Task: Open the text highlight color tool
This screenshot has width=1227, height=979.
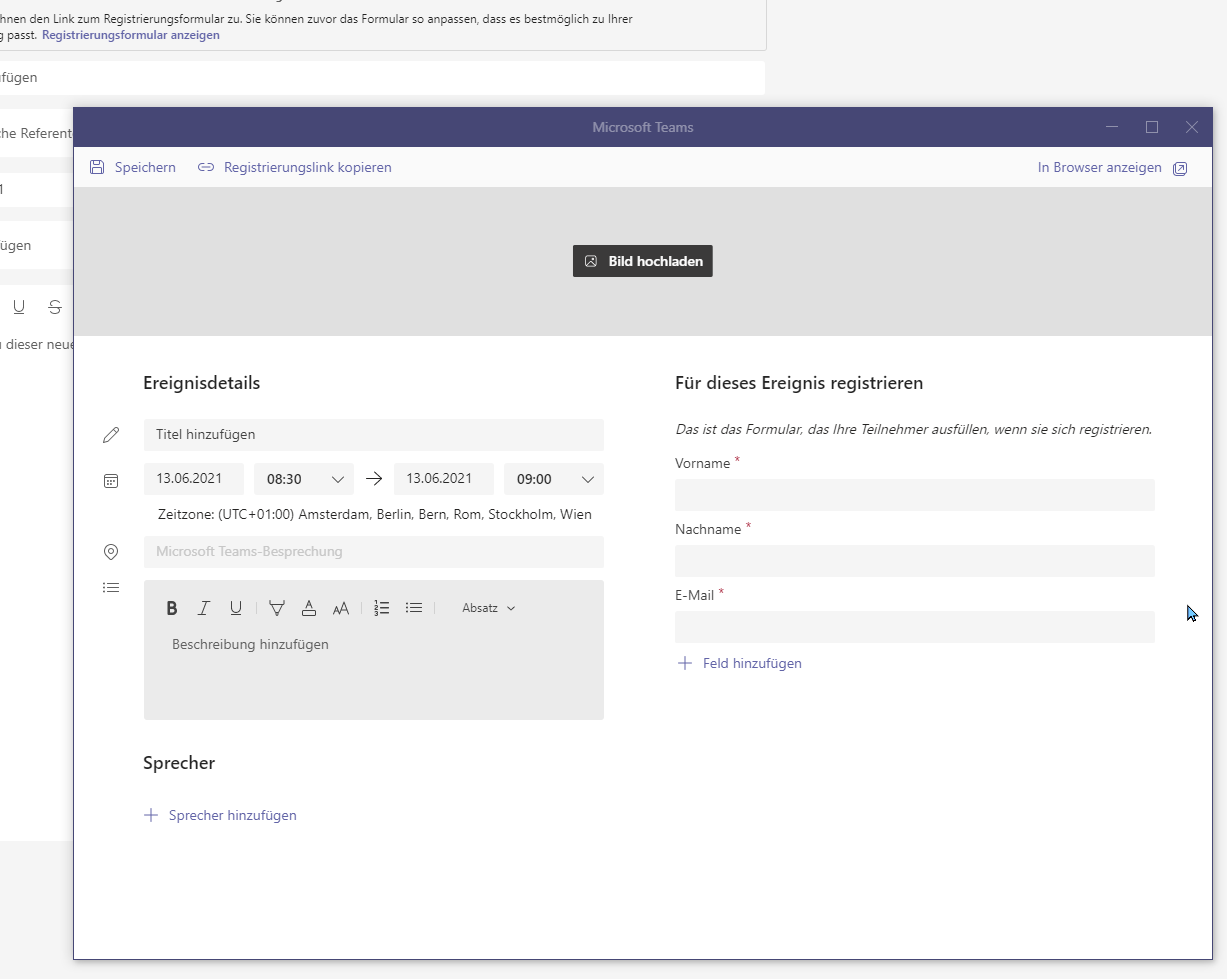Action: pyautogui.click(x=277, y=608)
